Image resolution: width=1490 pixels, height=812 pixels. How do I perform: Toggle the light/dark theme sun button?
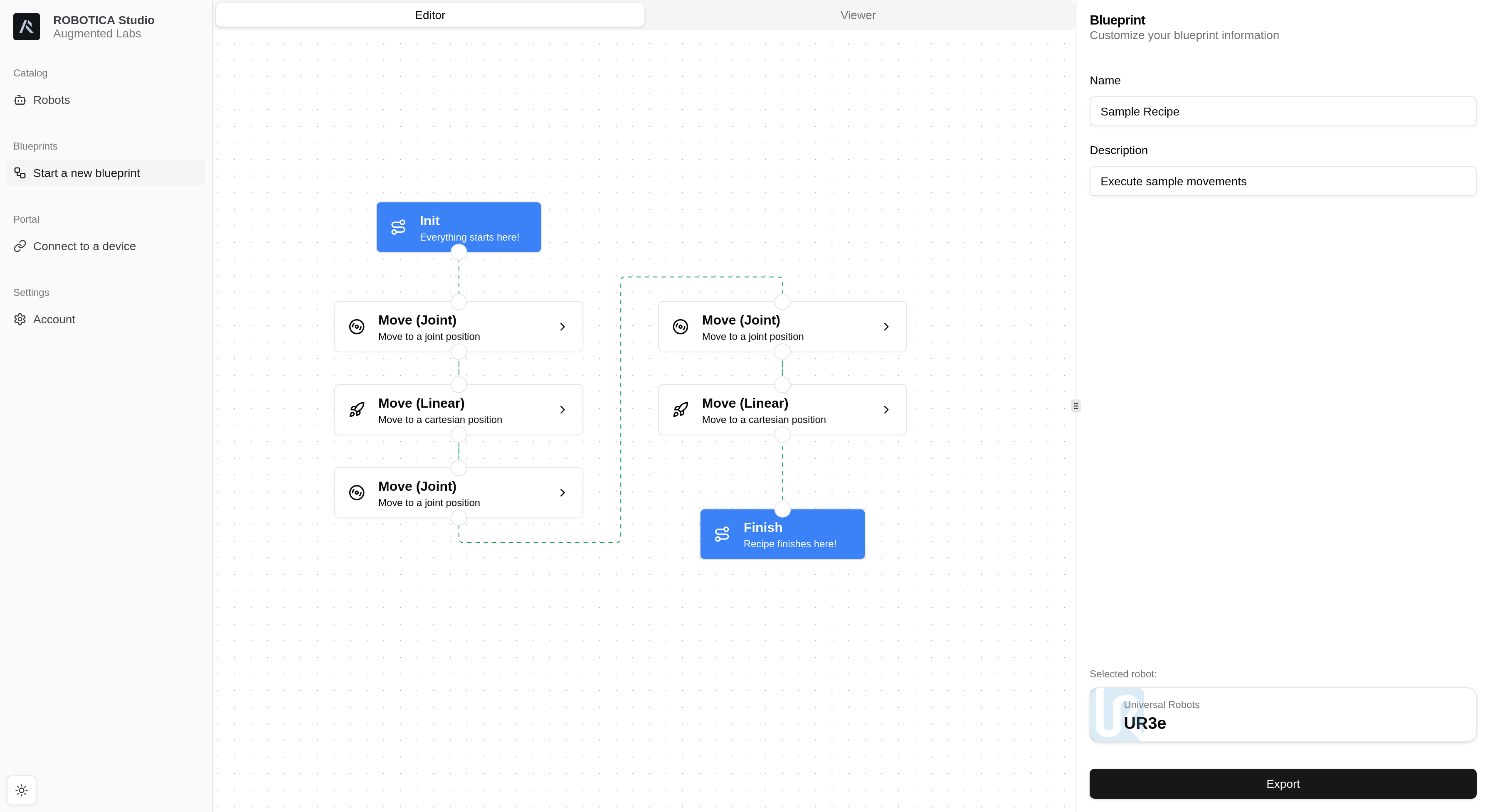point(21,790)
